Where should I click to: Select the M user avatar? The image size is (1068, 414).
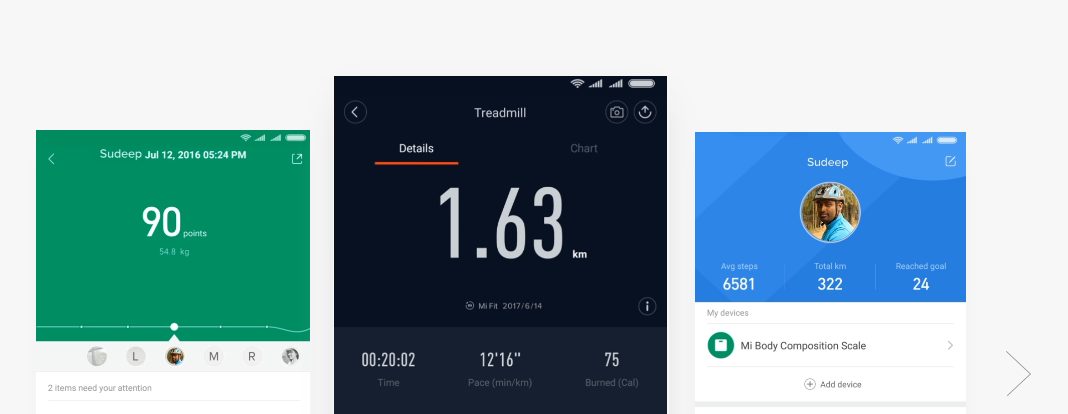click(213, 356)
